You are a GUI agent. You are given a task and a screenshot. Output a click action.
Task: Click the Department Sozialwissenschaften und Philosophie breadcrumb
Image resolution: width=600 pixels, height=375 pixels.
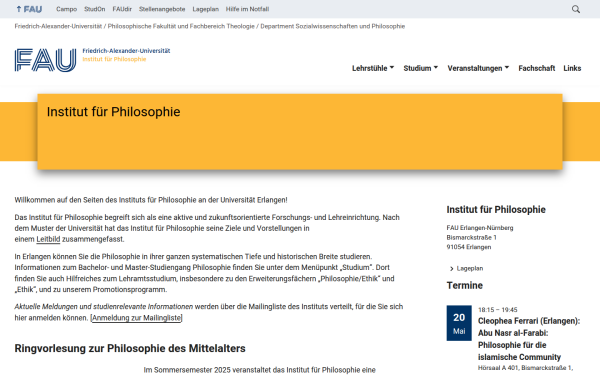(333, 26)
